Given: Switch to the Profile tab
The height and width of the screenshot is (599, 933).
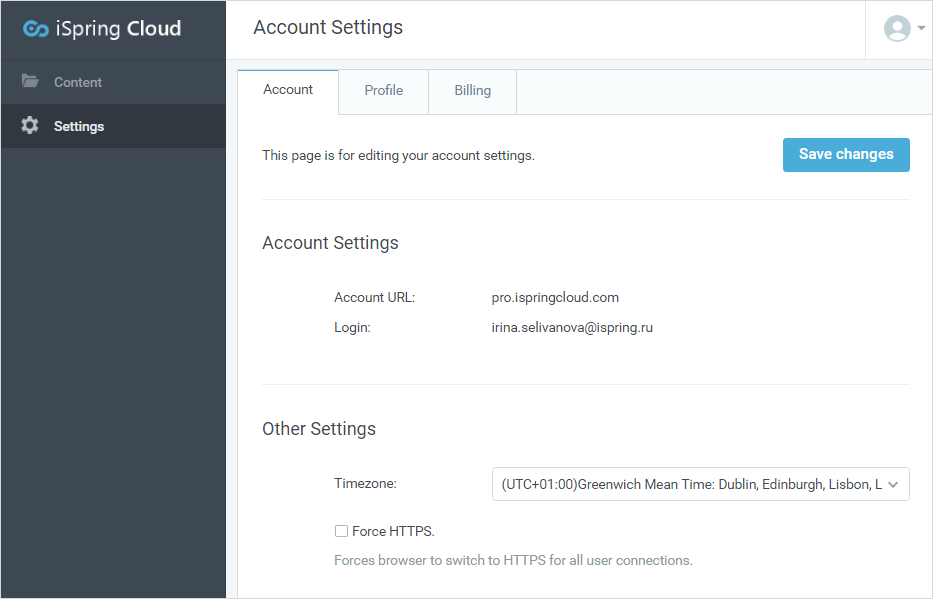Looking at the screenshot, I should [383, 89].
